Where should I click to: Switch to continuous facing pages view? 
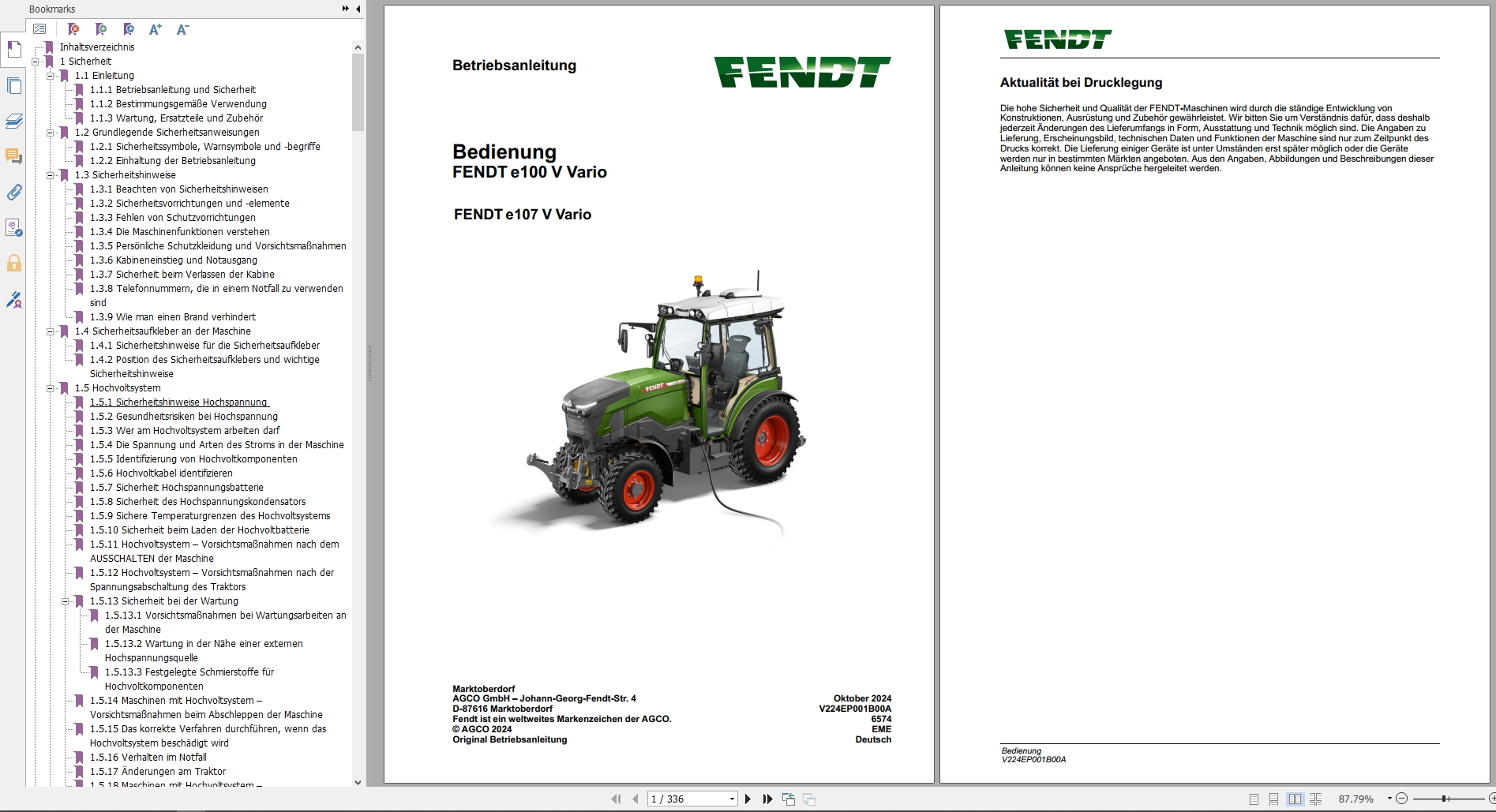[x=1315, y=799]
